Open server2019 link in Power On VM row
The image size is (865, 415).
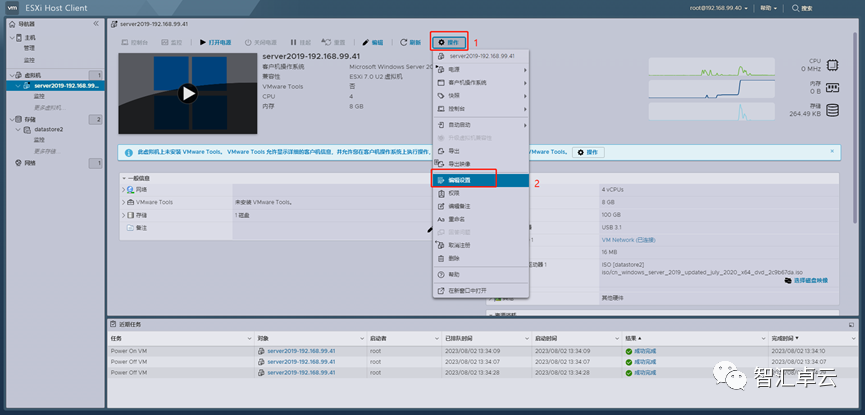[301, 351]
